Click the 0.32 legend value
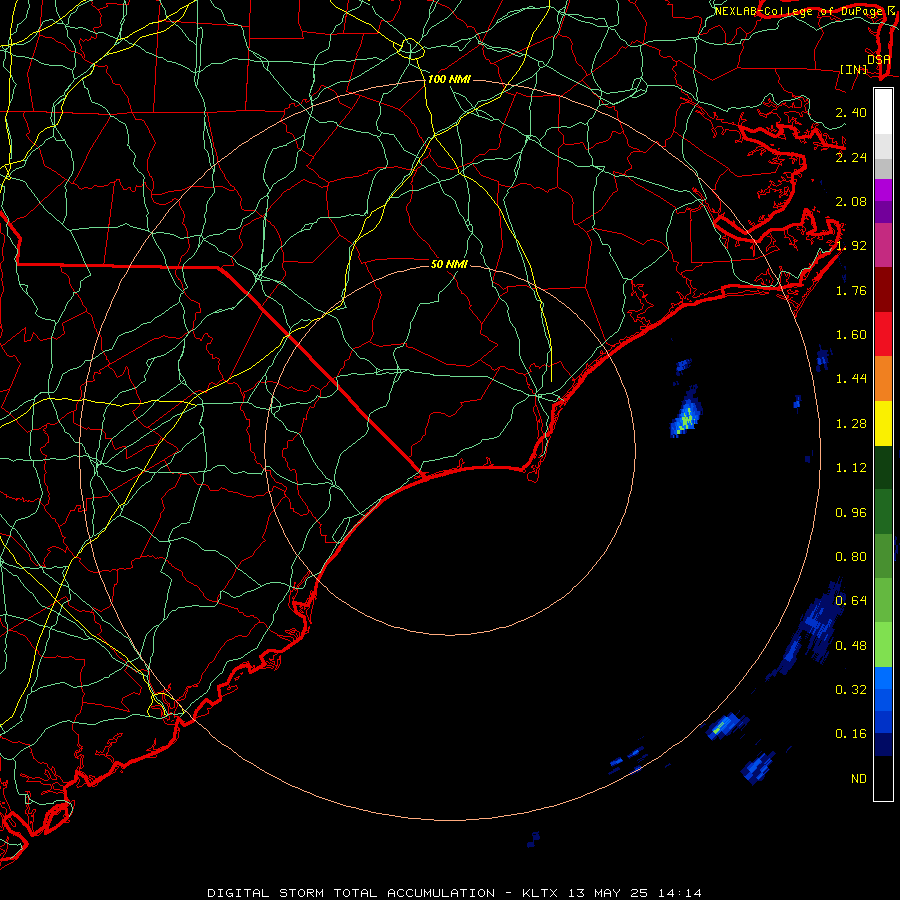900x900 pixels. [851, 690]
